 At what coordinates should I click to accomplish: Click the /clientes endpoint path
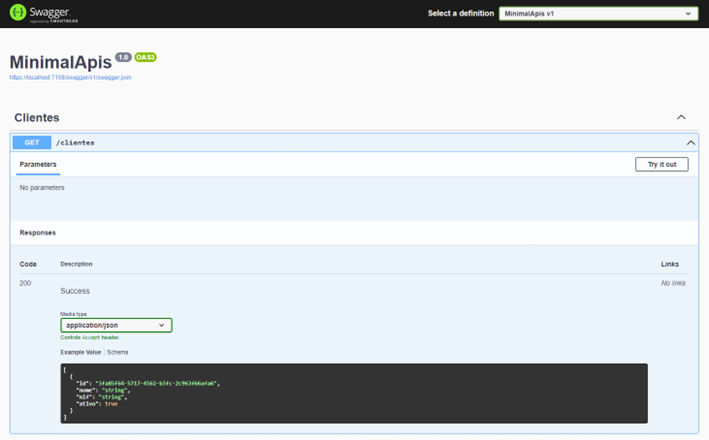76,143
